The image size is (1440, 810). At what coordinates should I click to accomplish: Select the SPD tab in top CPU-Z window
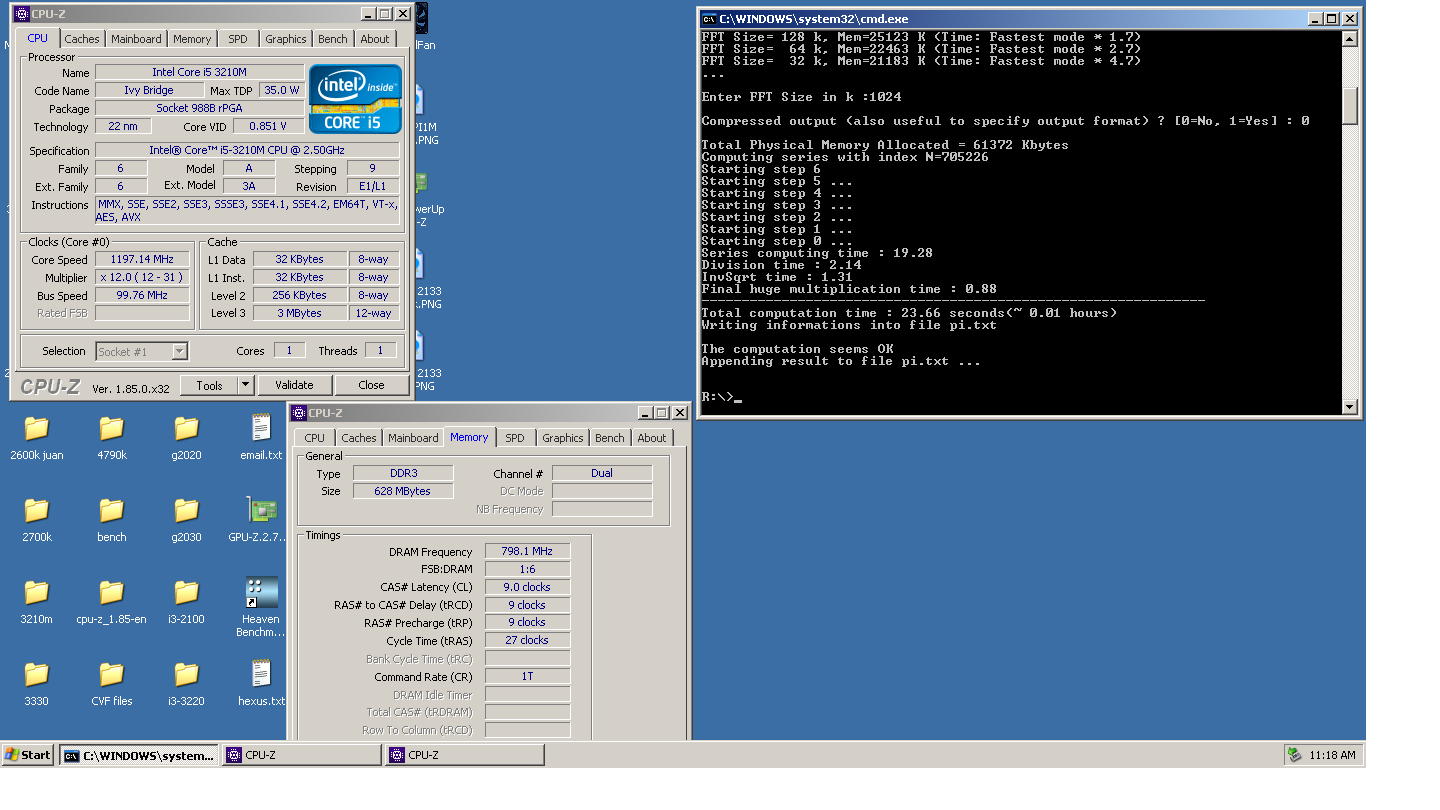(237, 39)
